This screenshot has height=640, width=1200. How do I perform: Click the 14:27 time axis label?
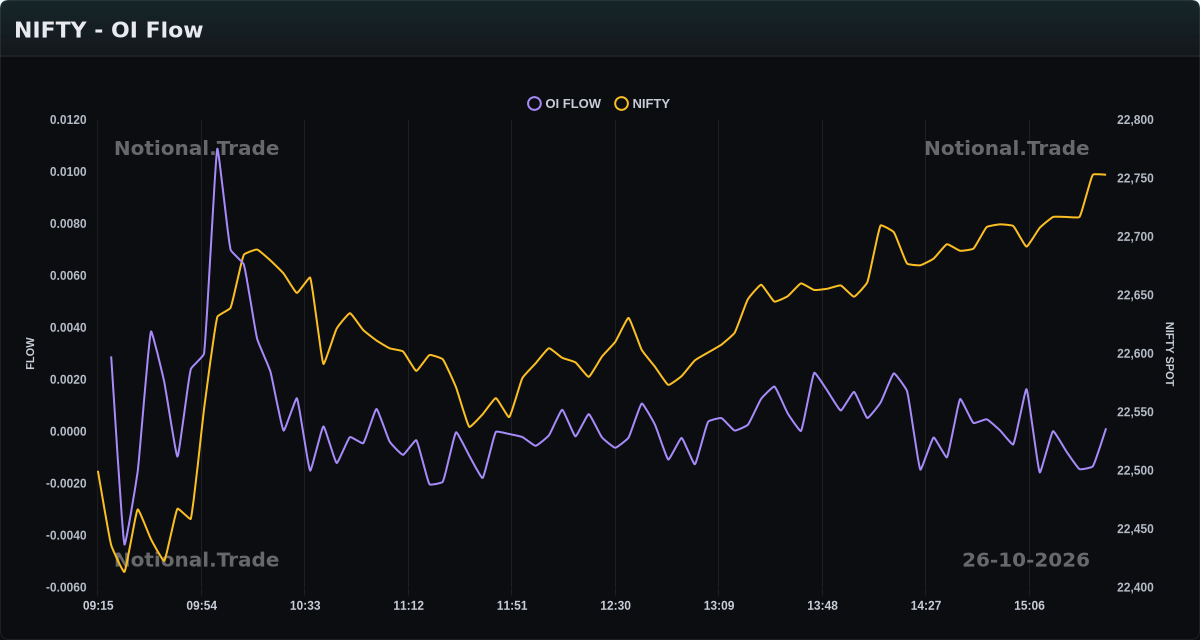[926, 606]
